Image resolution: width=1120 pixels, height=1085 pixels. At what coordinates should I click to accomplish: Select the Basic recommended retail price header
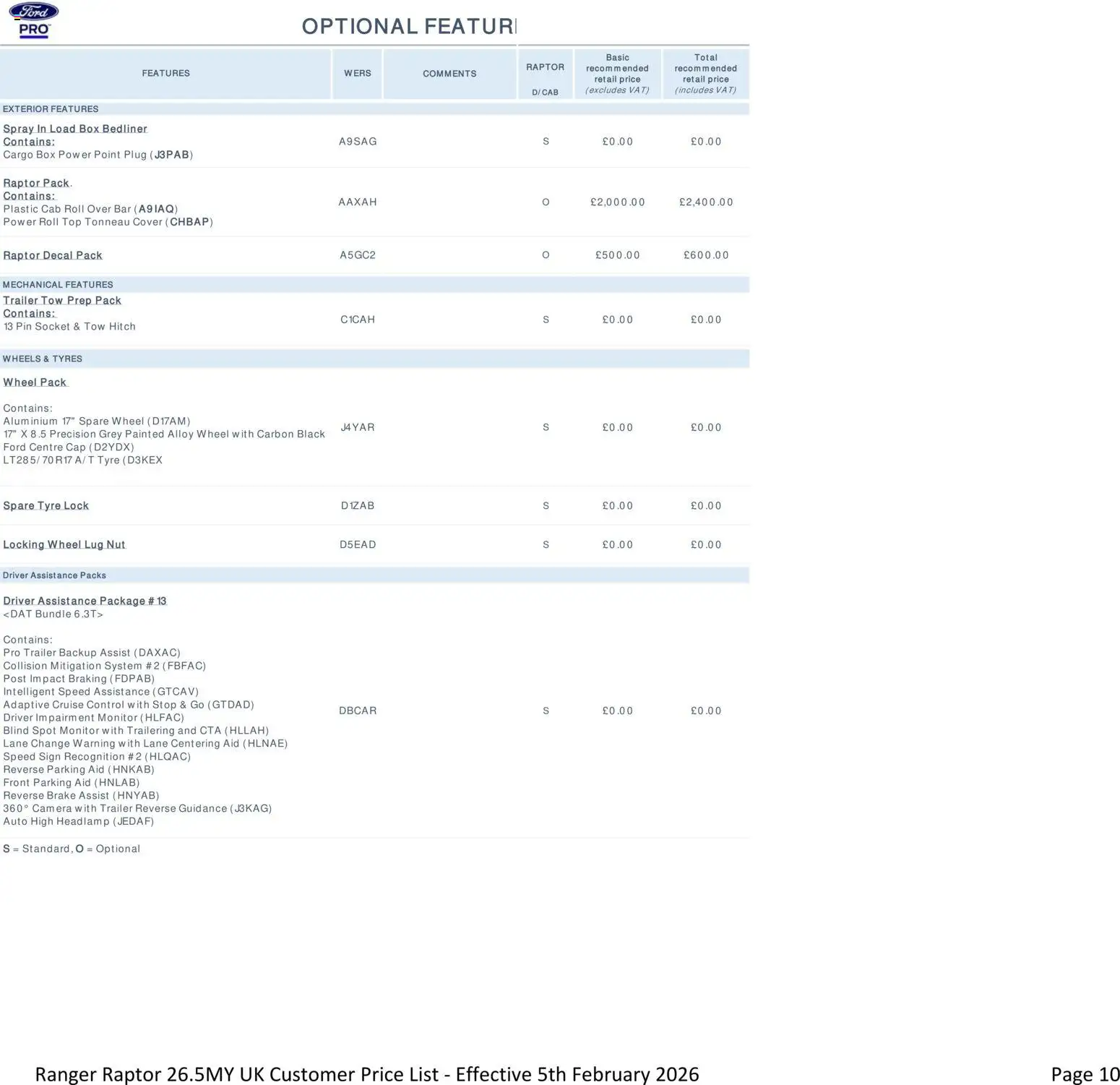pyautogui.click(x=617, y=74)
